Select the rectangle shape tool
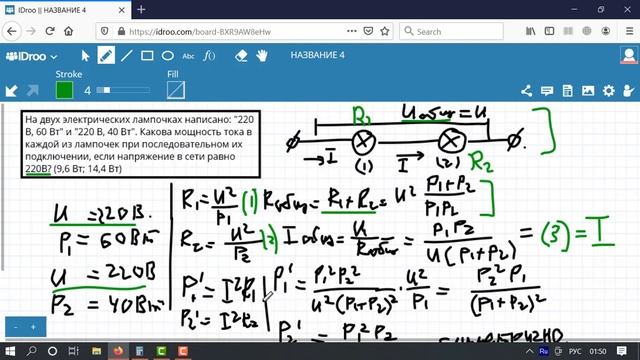This screenshot has height=360, width=640. [147, 56]
